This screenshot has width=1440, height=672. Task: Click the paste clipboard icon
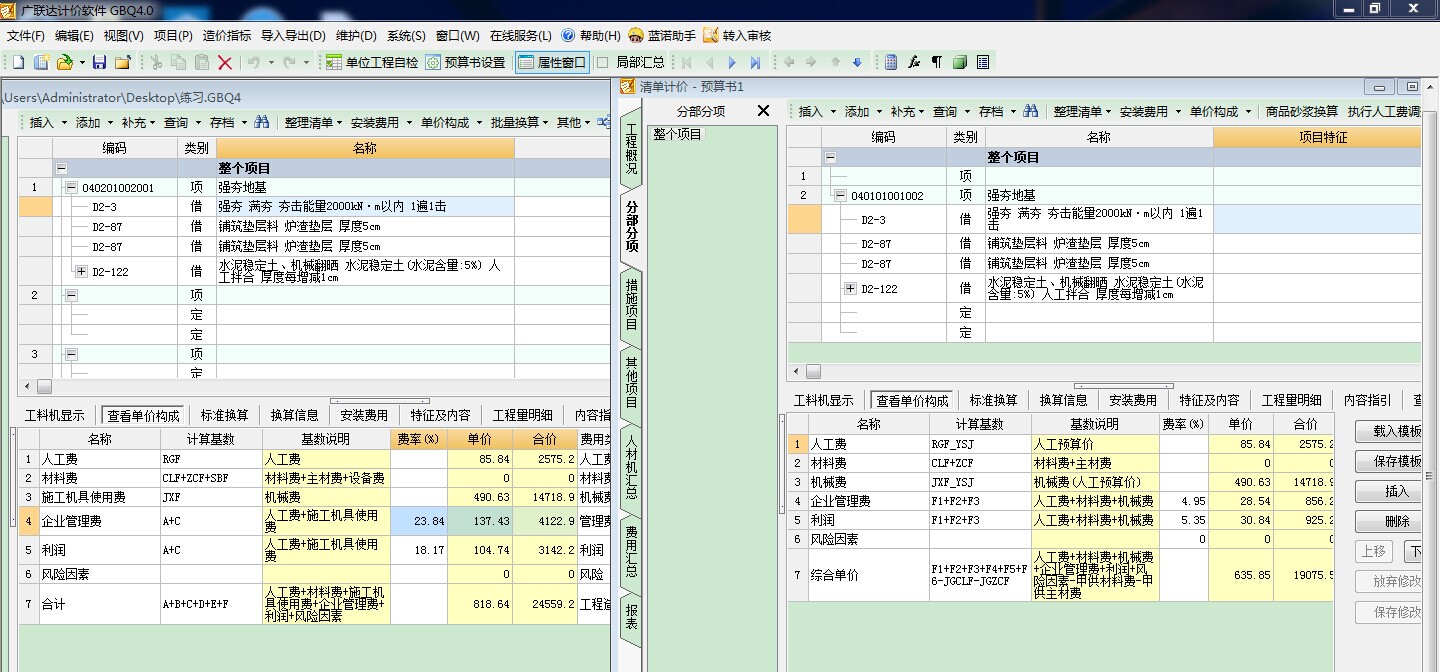click(202, 62)
